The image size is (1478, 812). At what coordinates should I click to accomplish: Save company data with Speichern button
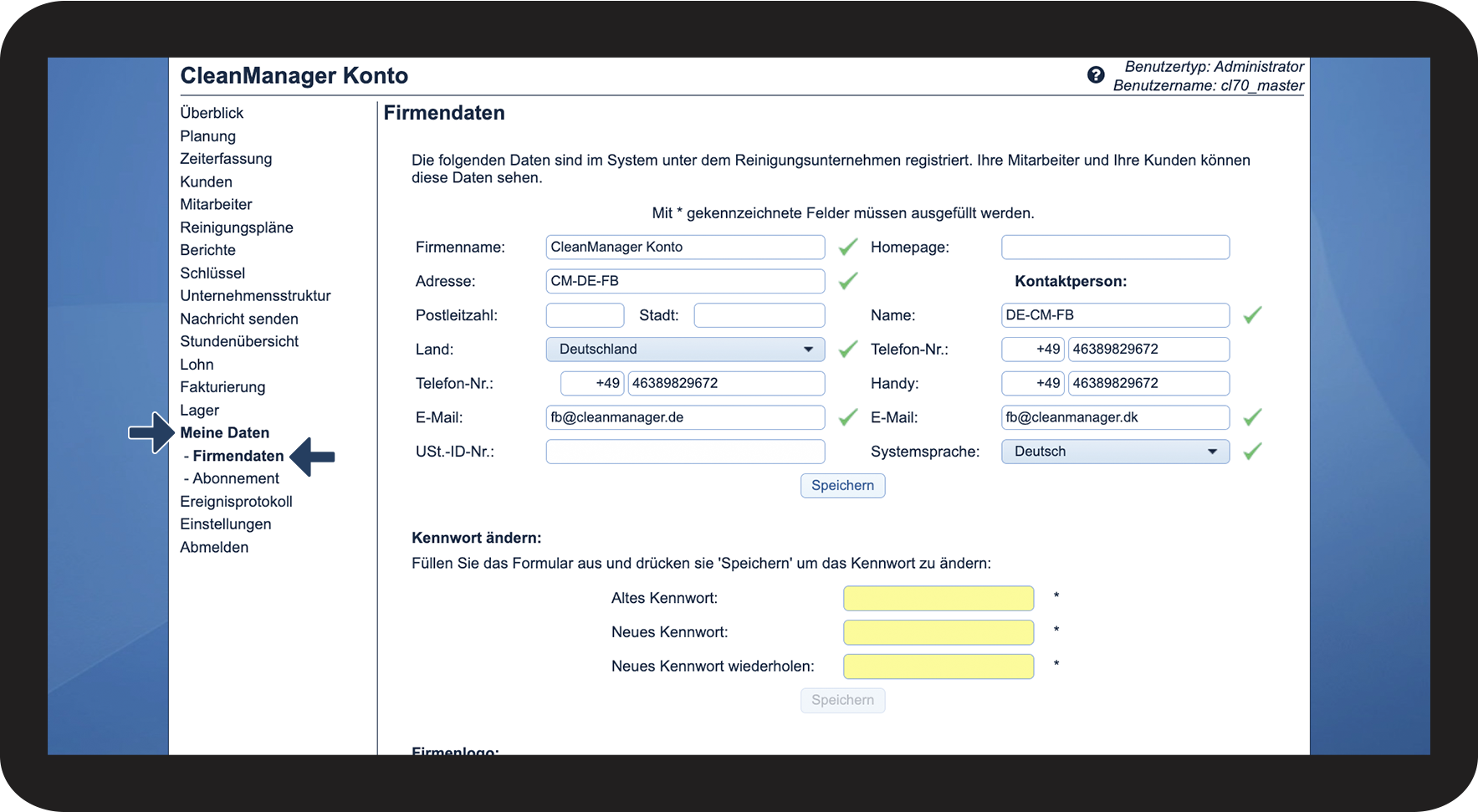(x=842, y=486)
